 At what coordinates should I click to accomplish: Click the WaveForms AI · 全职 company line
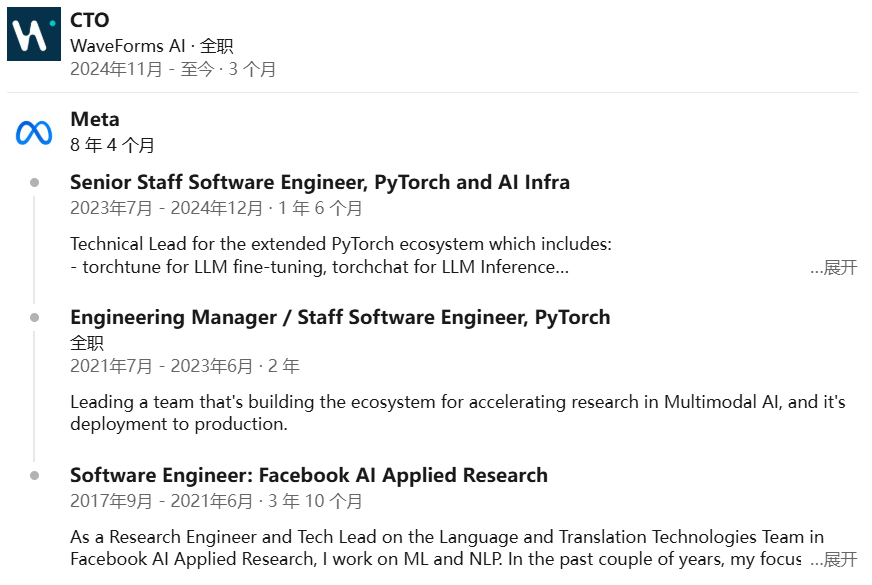[x=151, y=46]
